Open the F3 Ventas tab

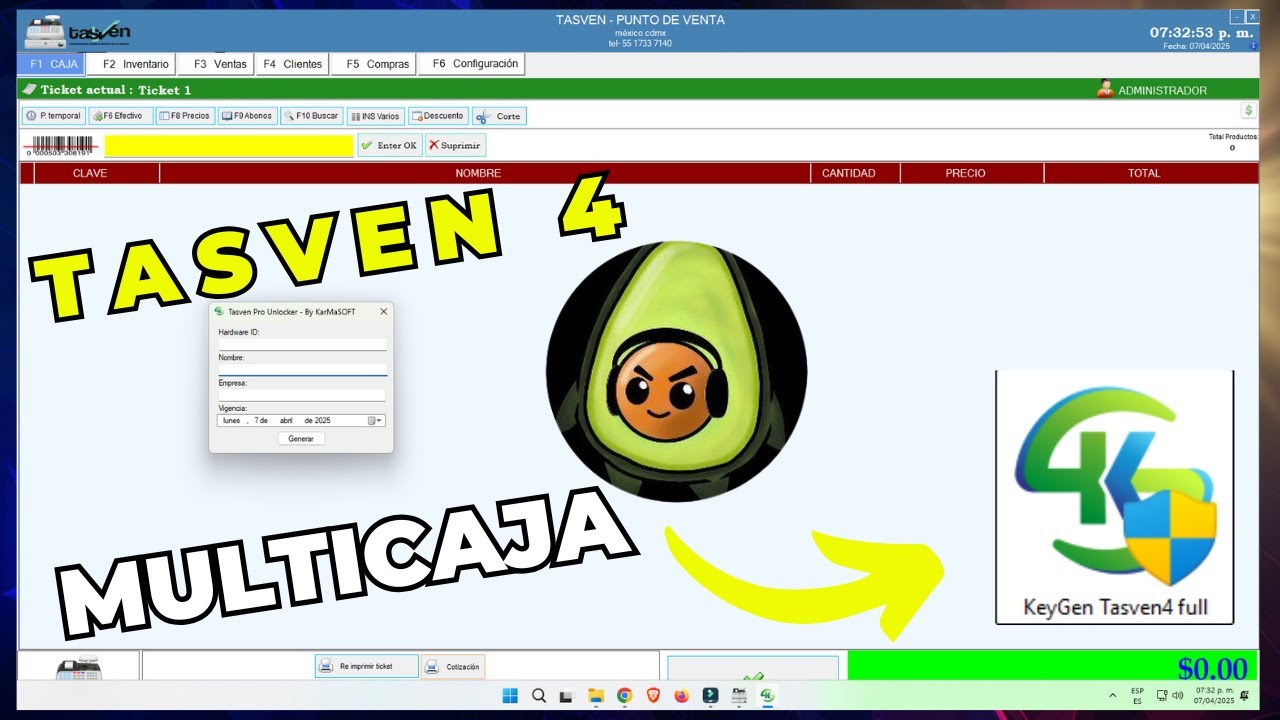click(x=217, y=64)
